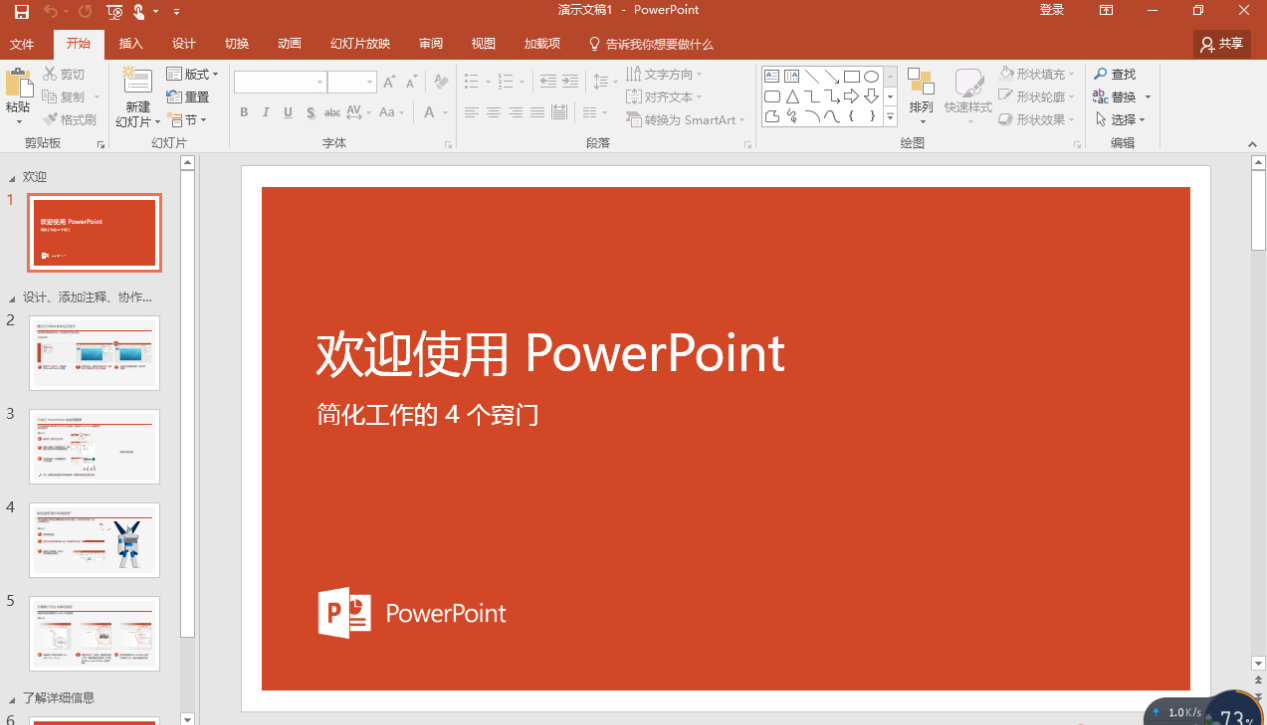Screen dimensions: 1267x725
Task: Toggle Align Left paragraph alignment
Action: pyautogui.click(x=472, y=113)
